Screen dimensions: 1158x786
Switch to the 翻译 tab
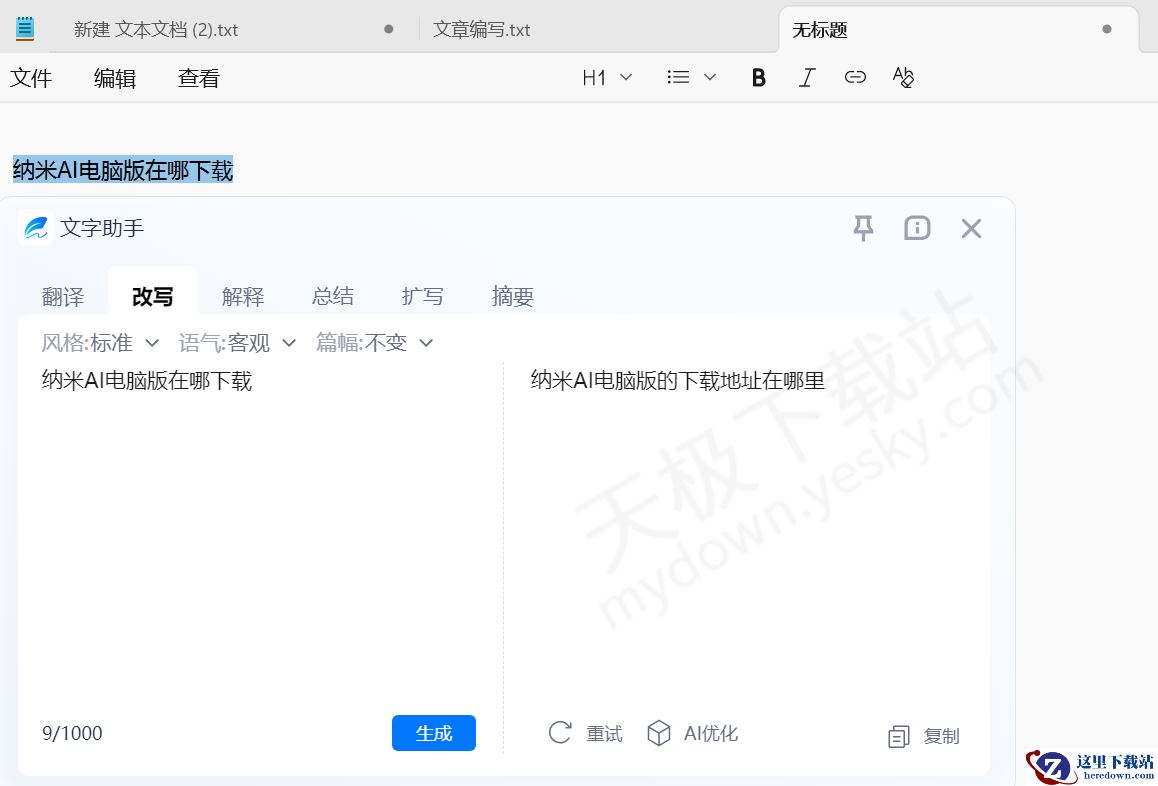pyautogui.click(x=63, y=296)
